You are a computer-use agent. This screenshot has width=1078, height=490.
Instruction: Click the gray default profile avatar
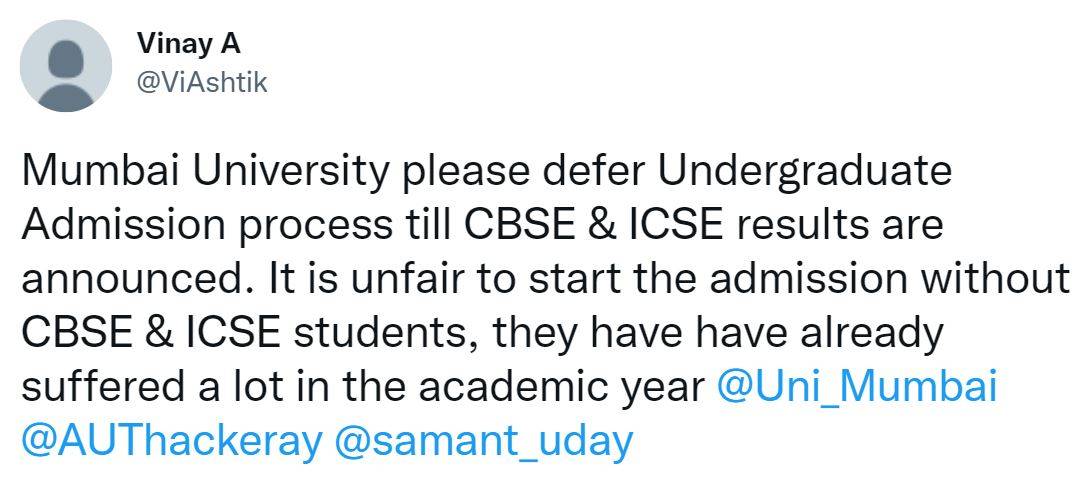(65, 65)
